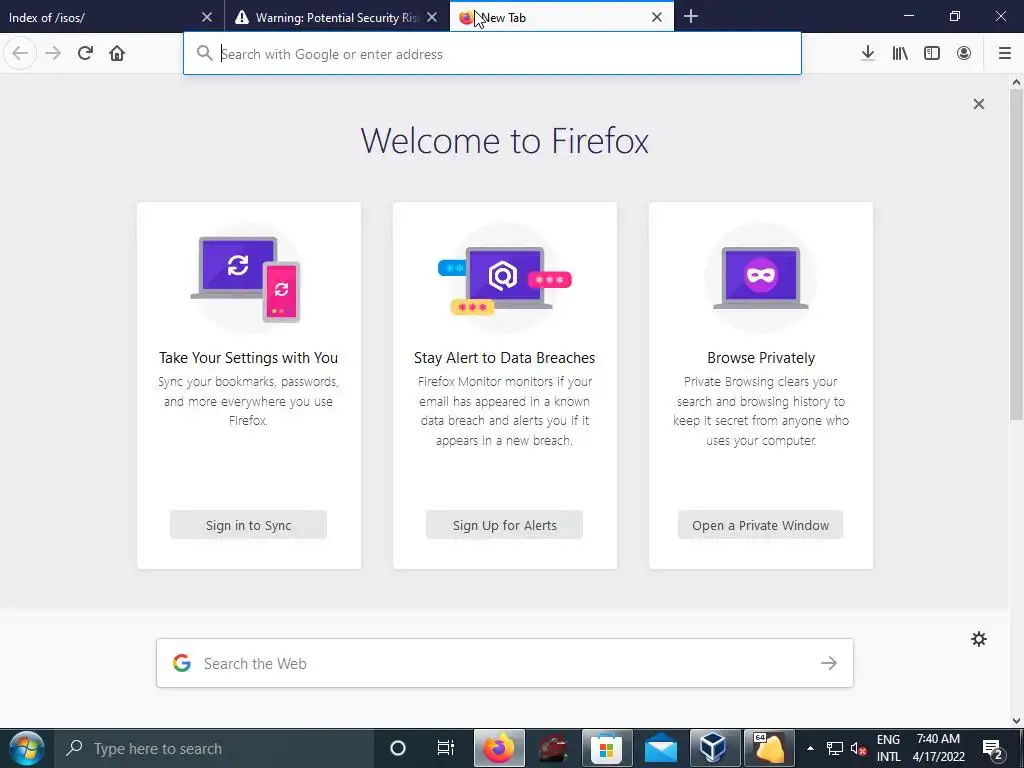The image size is (1024, 768).
Task: Close the New Tab tab
Action: [657, 17]
